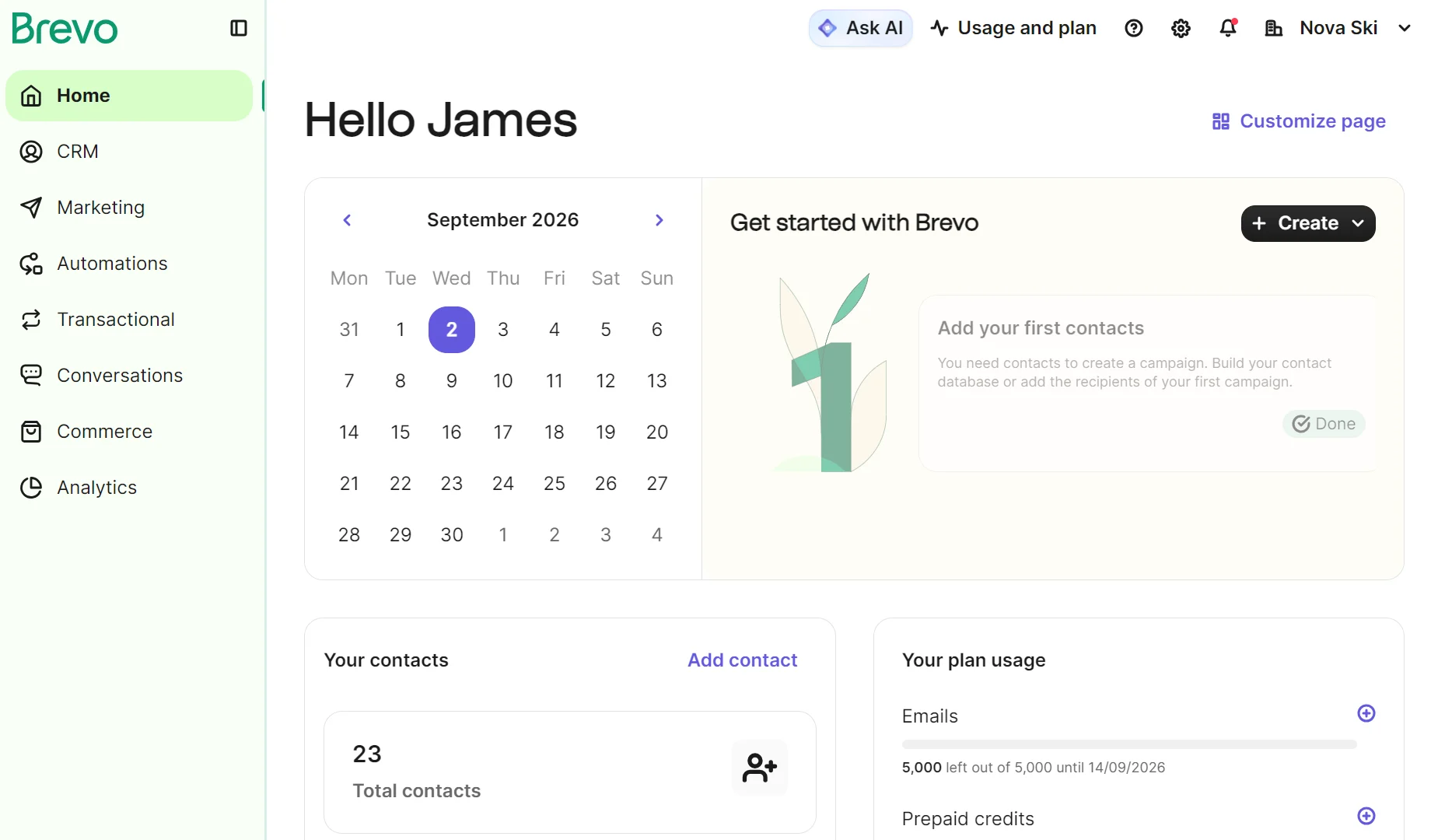Click the Analytics pie chart icon

[31, 488]
